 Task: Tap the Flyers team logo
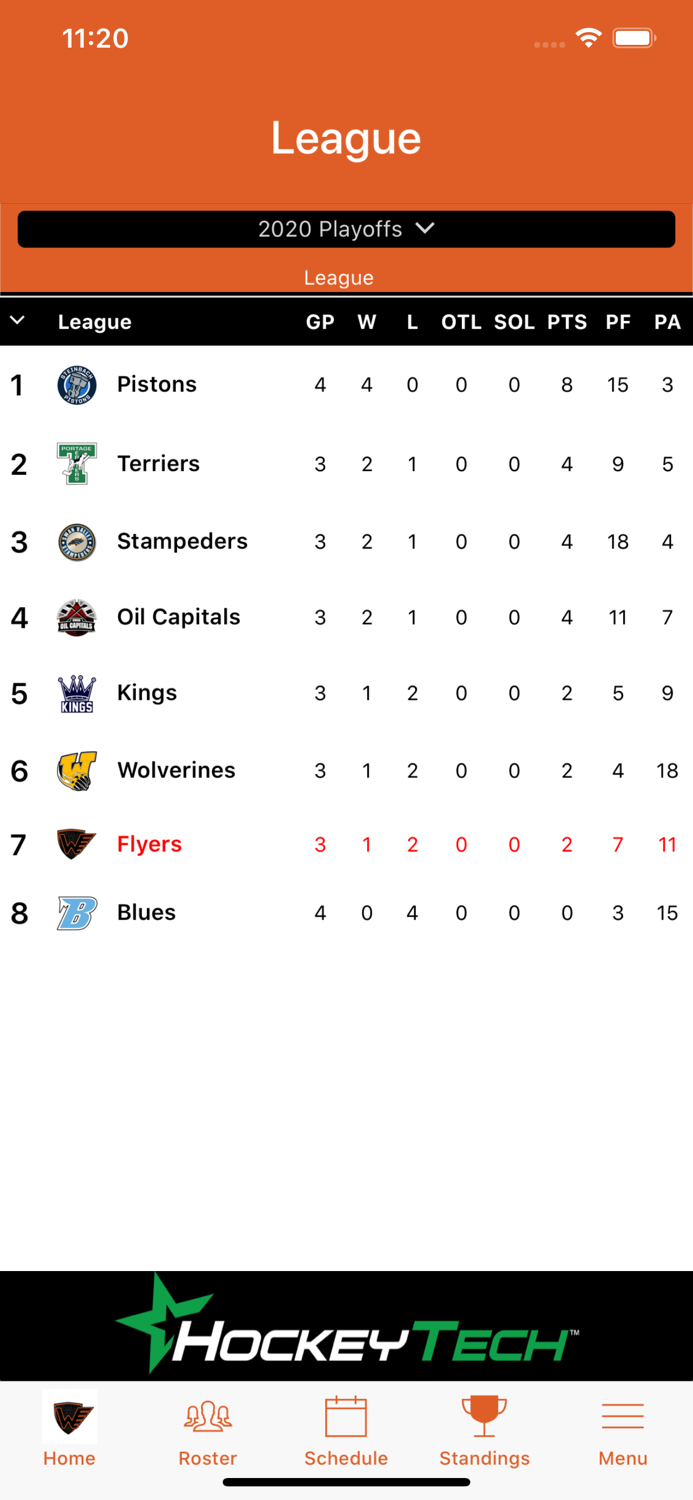tap(76, 844)
